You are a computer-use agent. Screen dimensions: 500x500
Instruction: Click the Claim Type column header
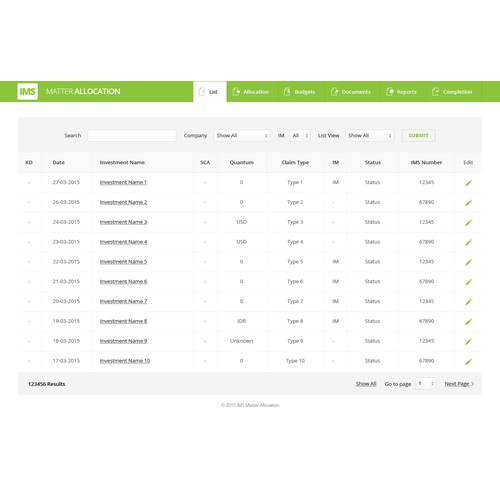point(295,163)
